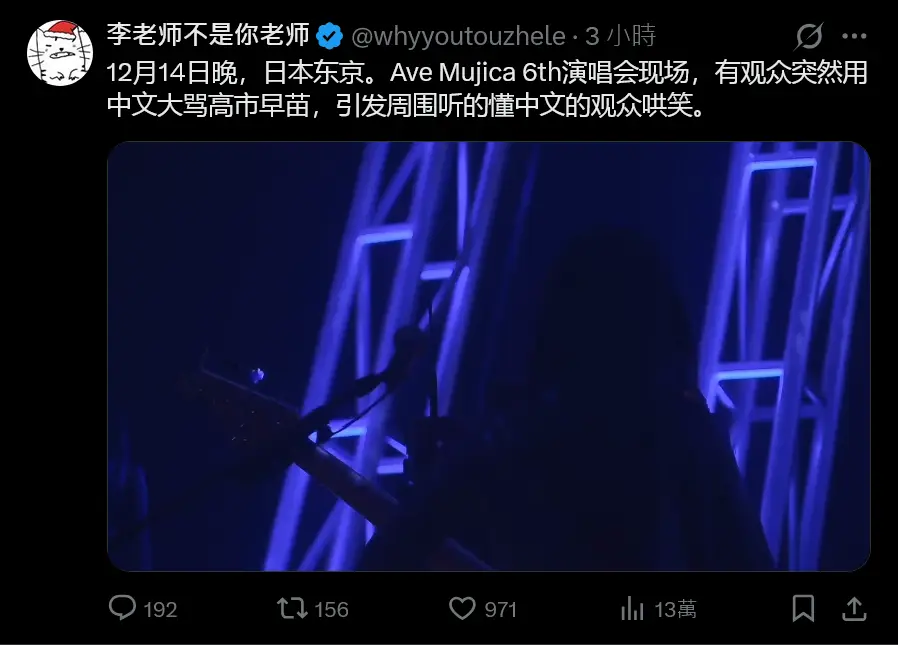
Task: Open the share upload arrow icon
Action: pos(853,608)
